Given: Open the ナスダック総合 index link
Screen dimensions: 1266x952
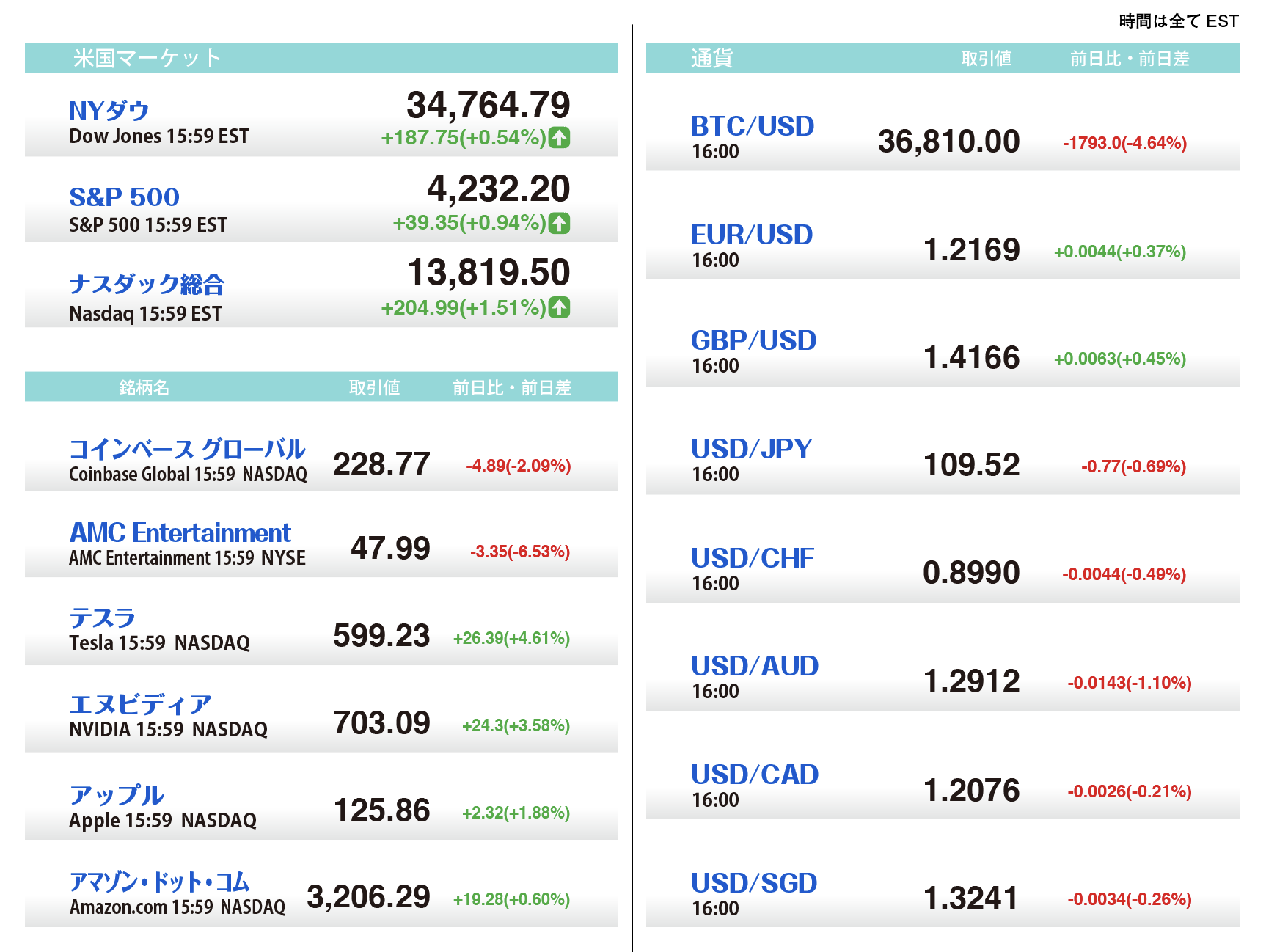Looking at the screenshot, I should pos(147,284).
